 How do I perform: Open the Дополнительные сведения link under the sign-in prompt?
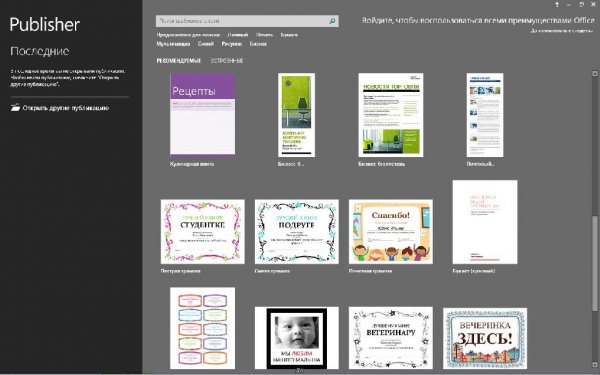(x=562, y=31)
